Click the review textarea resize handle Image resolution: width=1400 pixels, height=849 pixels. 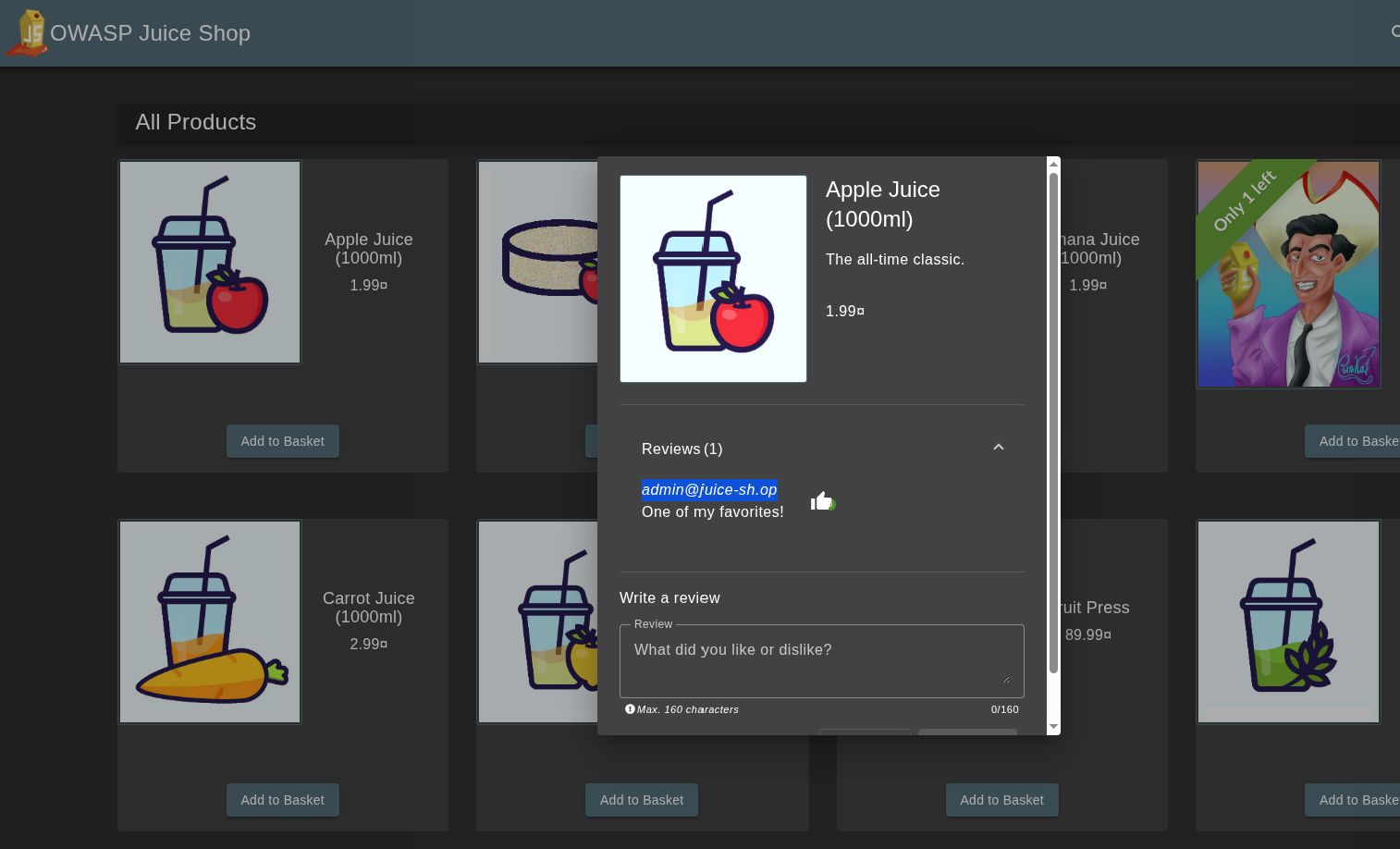1006,680
